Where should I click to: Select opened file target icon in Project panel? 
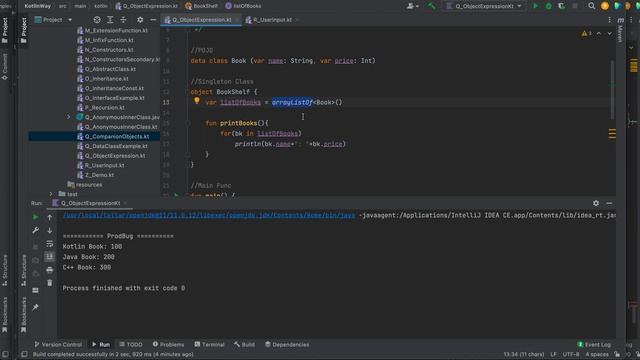97,20
